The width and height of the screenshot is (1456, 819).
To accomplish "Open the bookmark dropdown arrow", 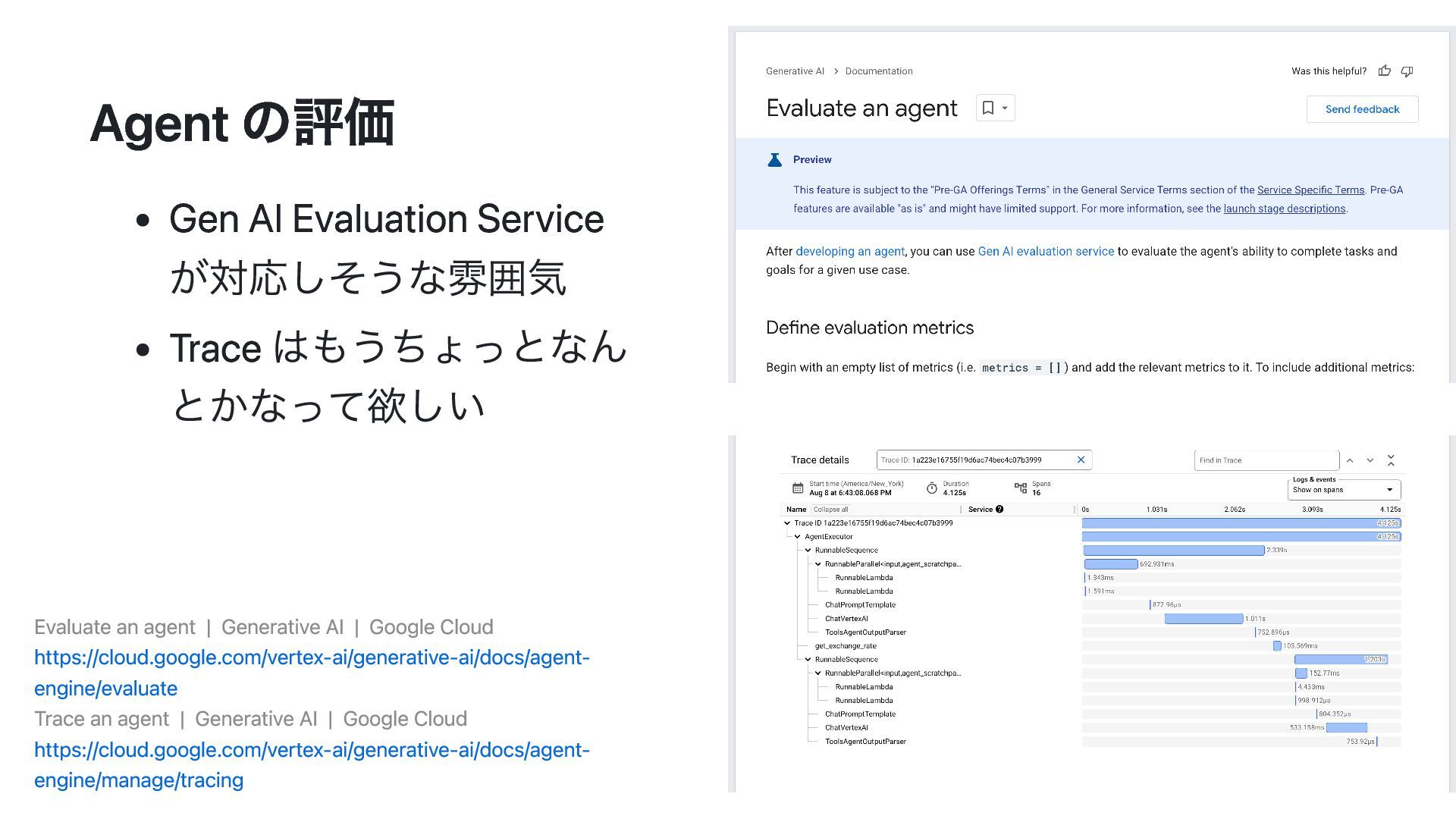I will [1005, 108].
